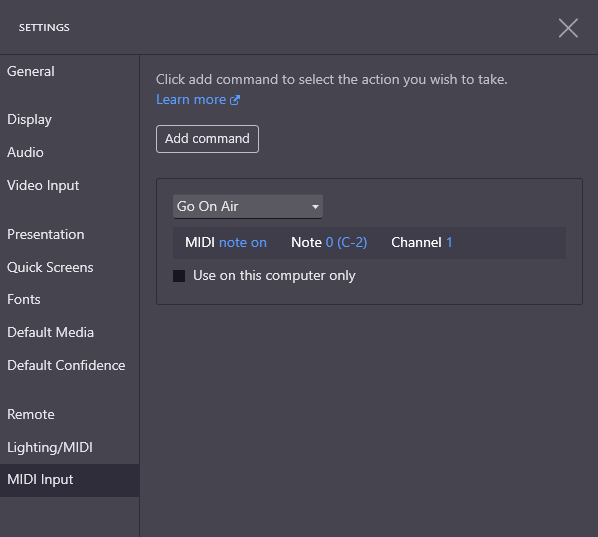
Task: Close the Settings dialog
Action: tap(568, 28)
